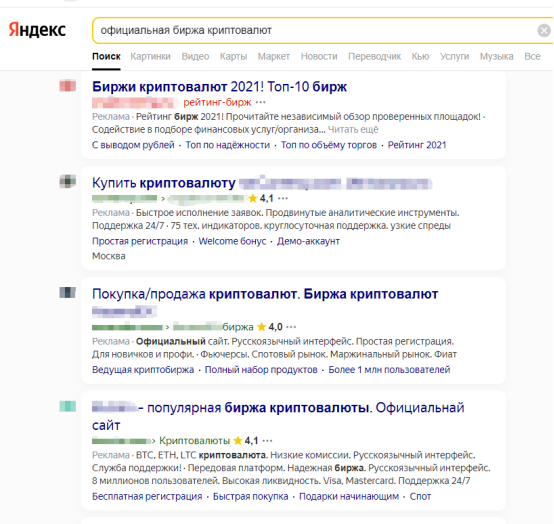The height and width of the screenshot is (524, 554).
Task: Open favicon of the популярная биржа криптовалюты result
Action: pyautogui.click(x=67, y=406)
